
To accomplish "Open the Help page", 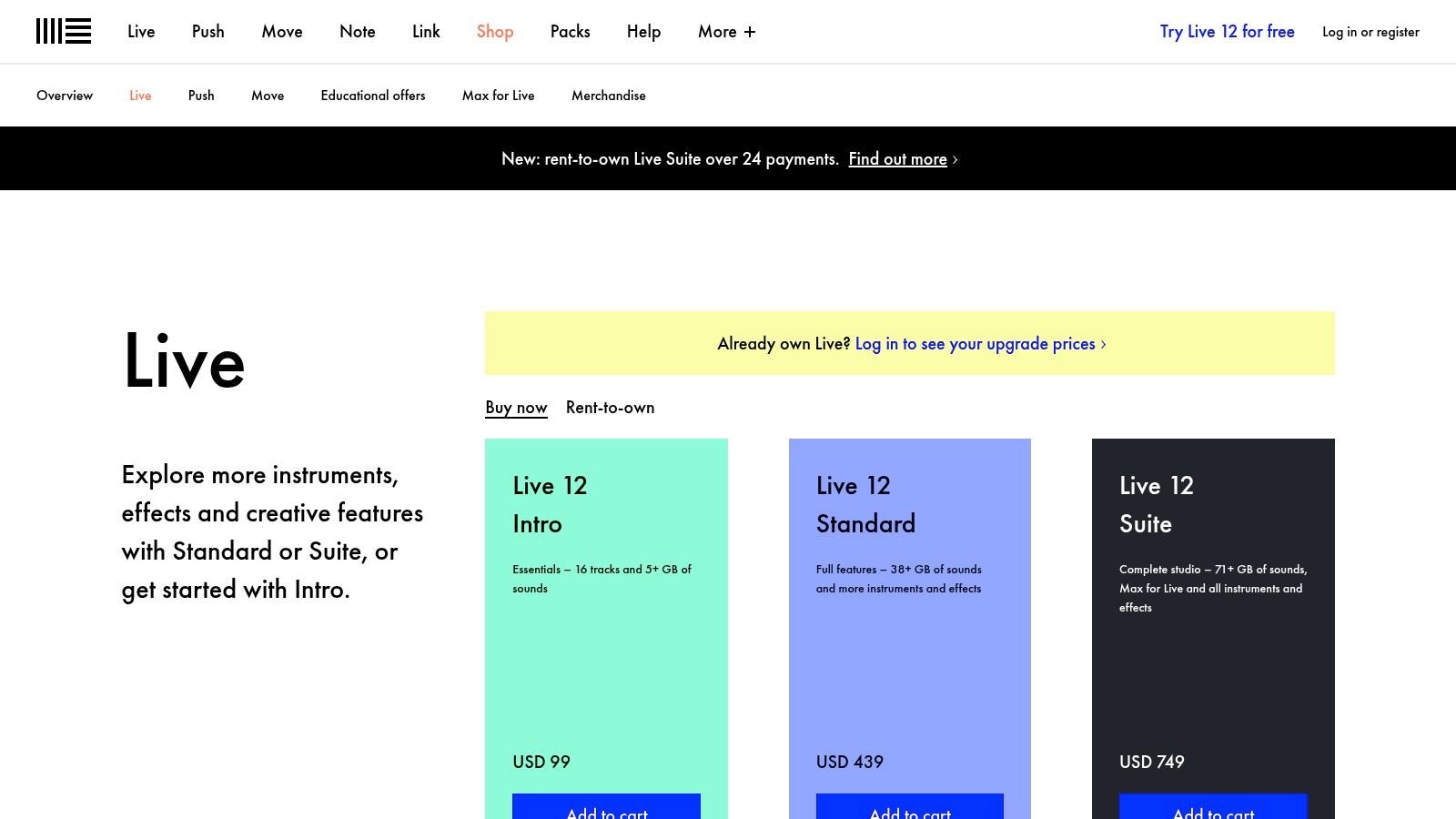I will pyautogui.click(x=643, y=31).
